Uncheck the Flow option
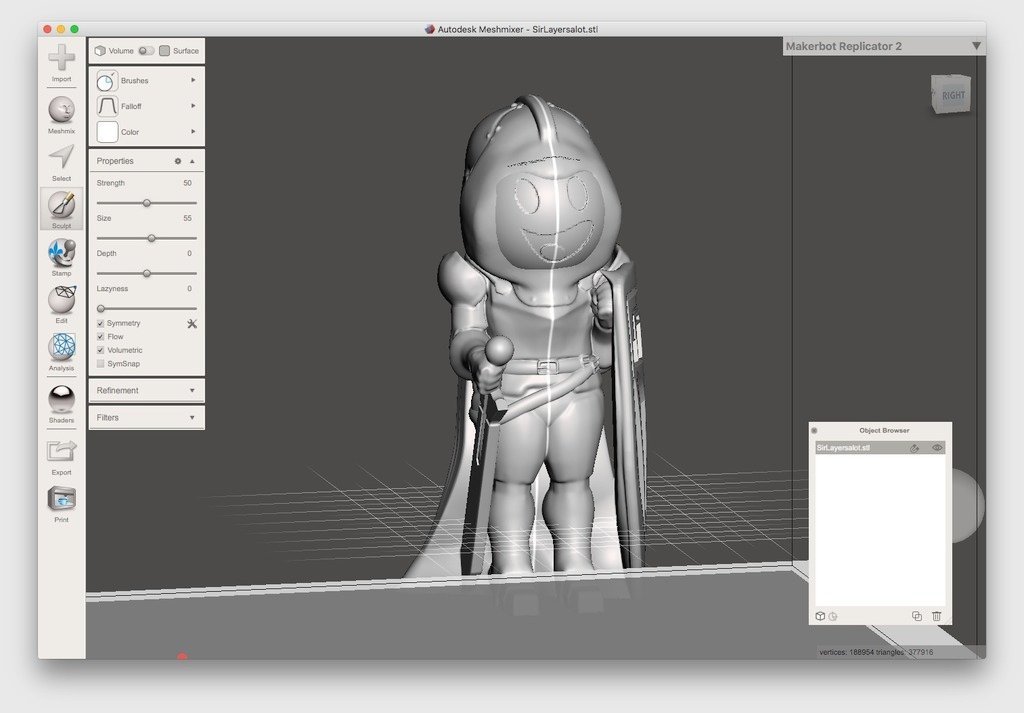This screenshot has height=713, width=1024. click(x=101, y=337)
